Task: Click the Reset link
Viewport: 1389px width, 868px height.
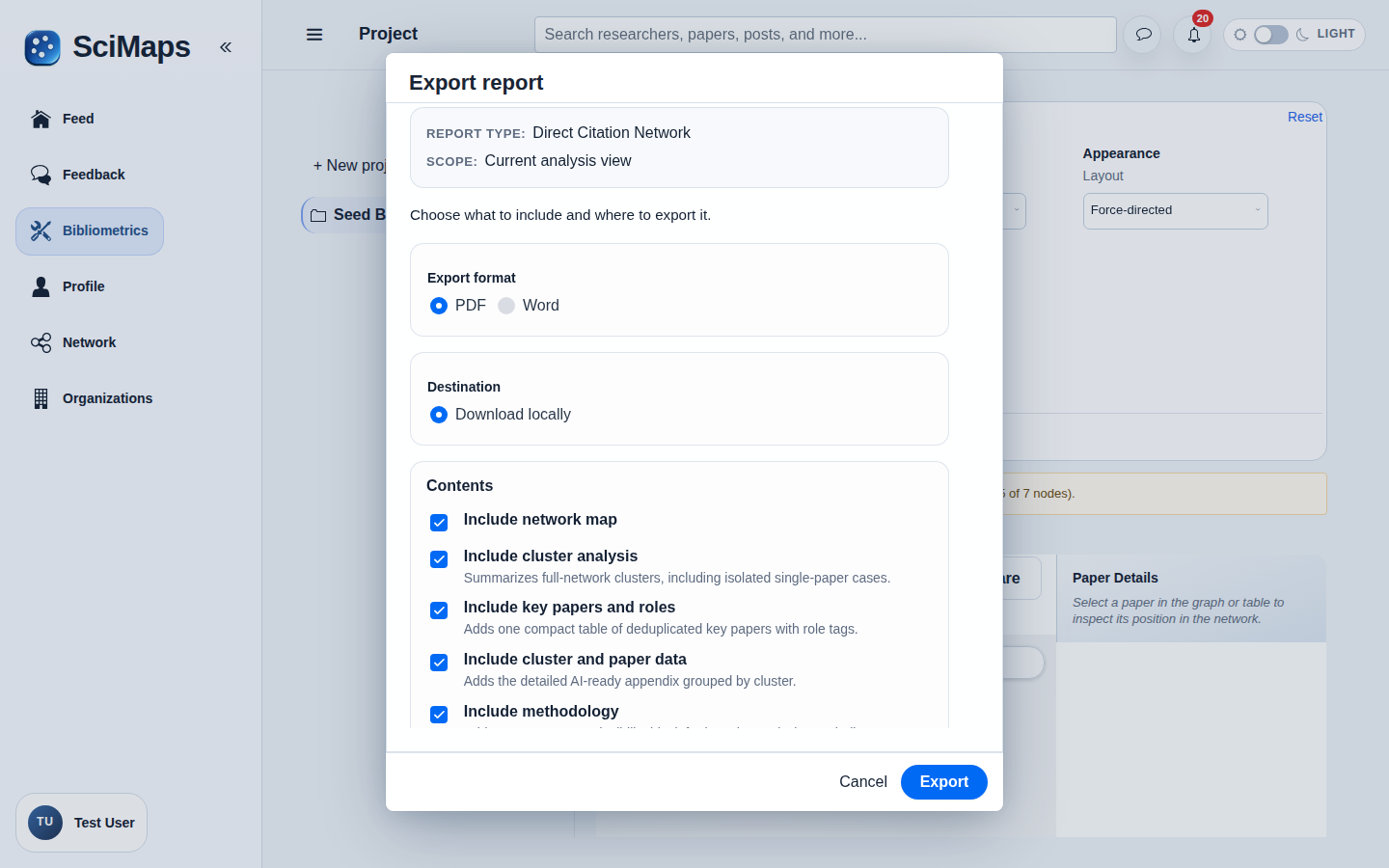Action: pyautogui.click(x=1305, y=117)
